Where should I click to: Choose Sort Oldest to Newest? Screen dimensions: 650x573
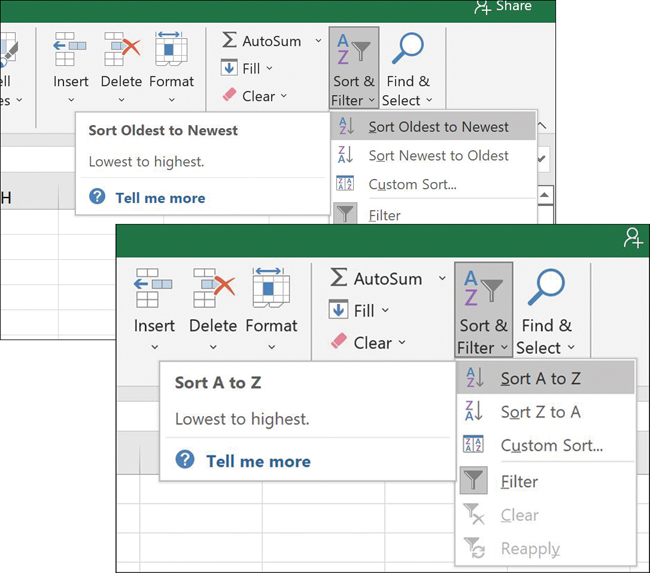[x=433, y=126]
